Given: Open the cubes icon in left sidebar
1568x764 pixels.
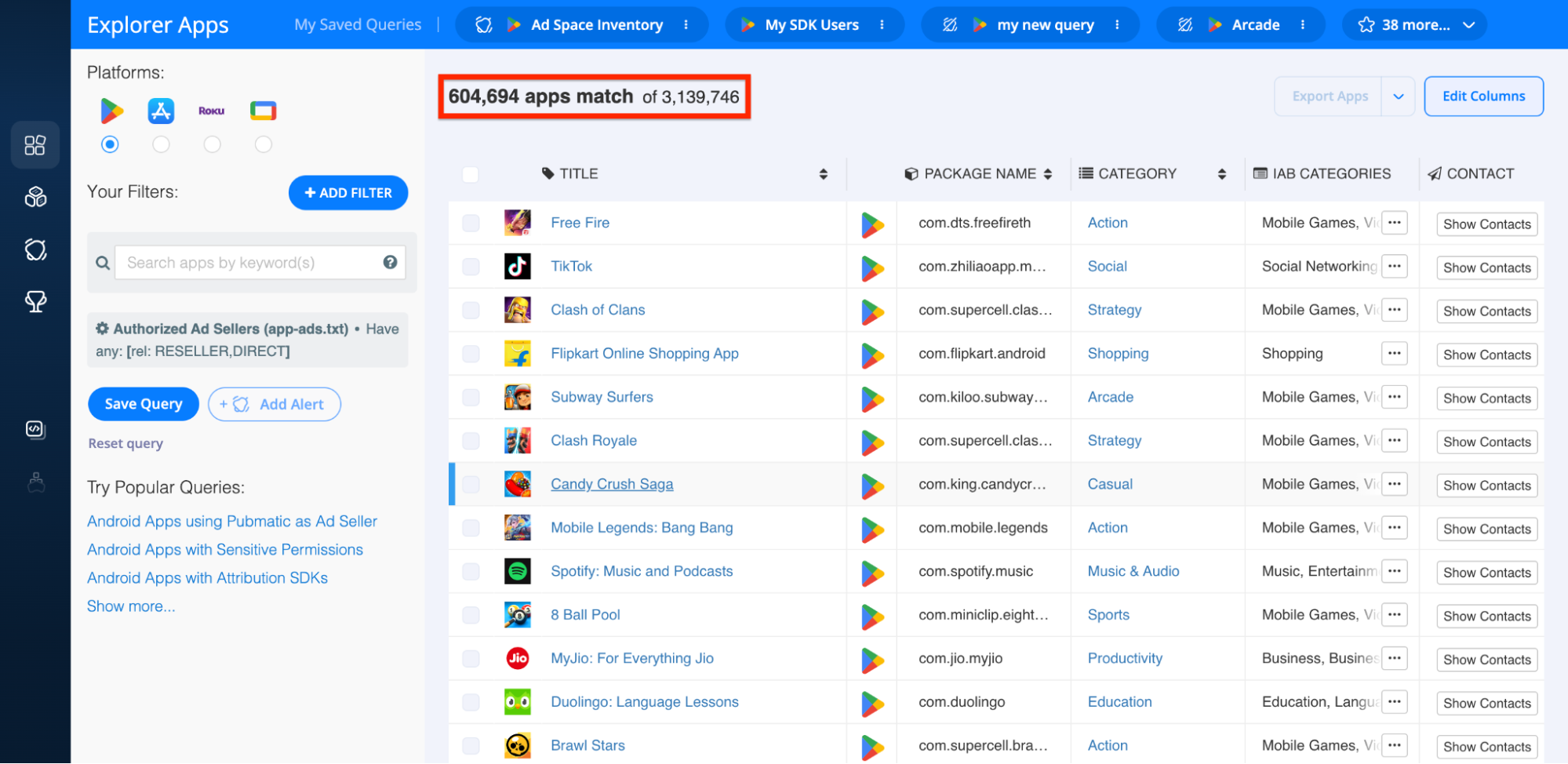Looking at the screenshot, I should tap(35, 197).
